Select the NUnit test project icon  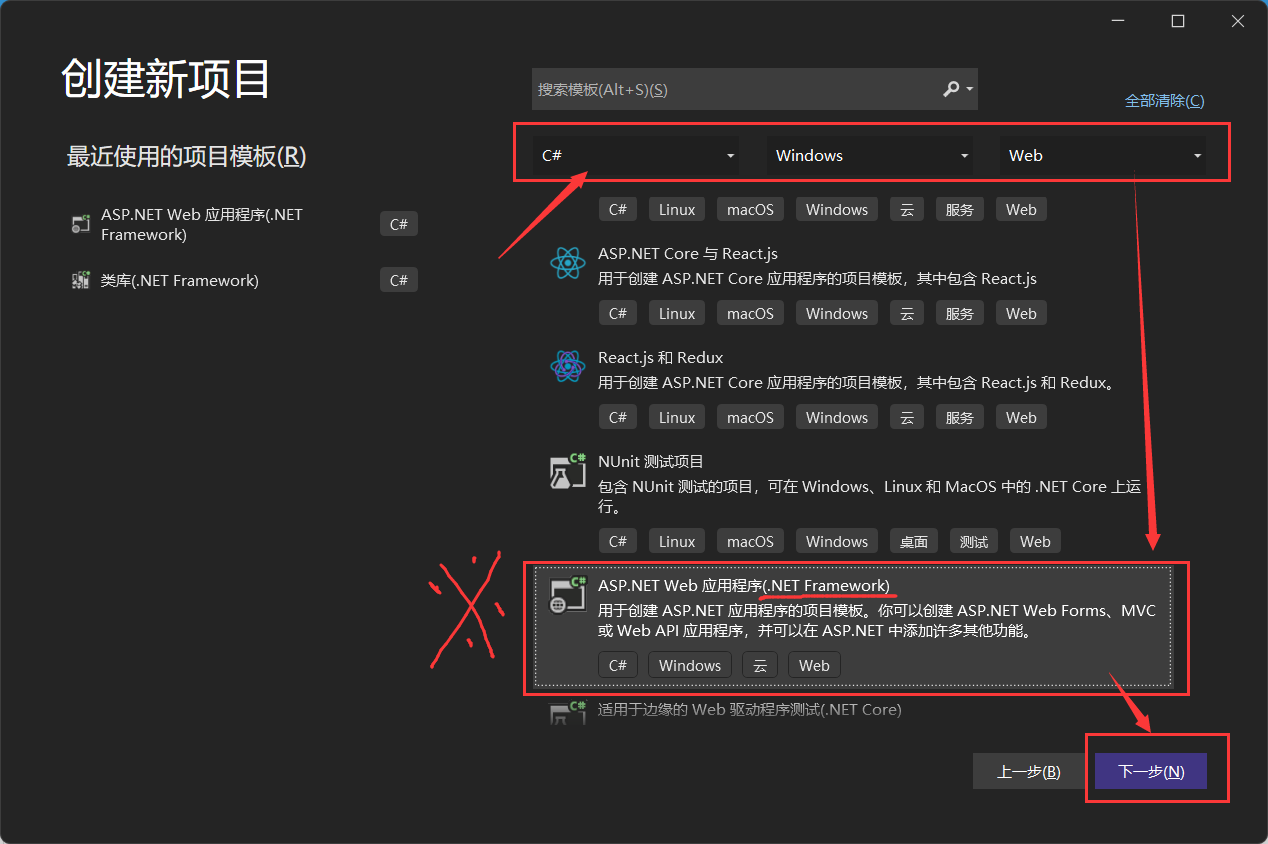(x=567, y=471)
